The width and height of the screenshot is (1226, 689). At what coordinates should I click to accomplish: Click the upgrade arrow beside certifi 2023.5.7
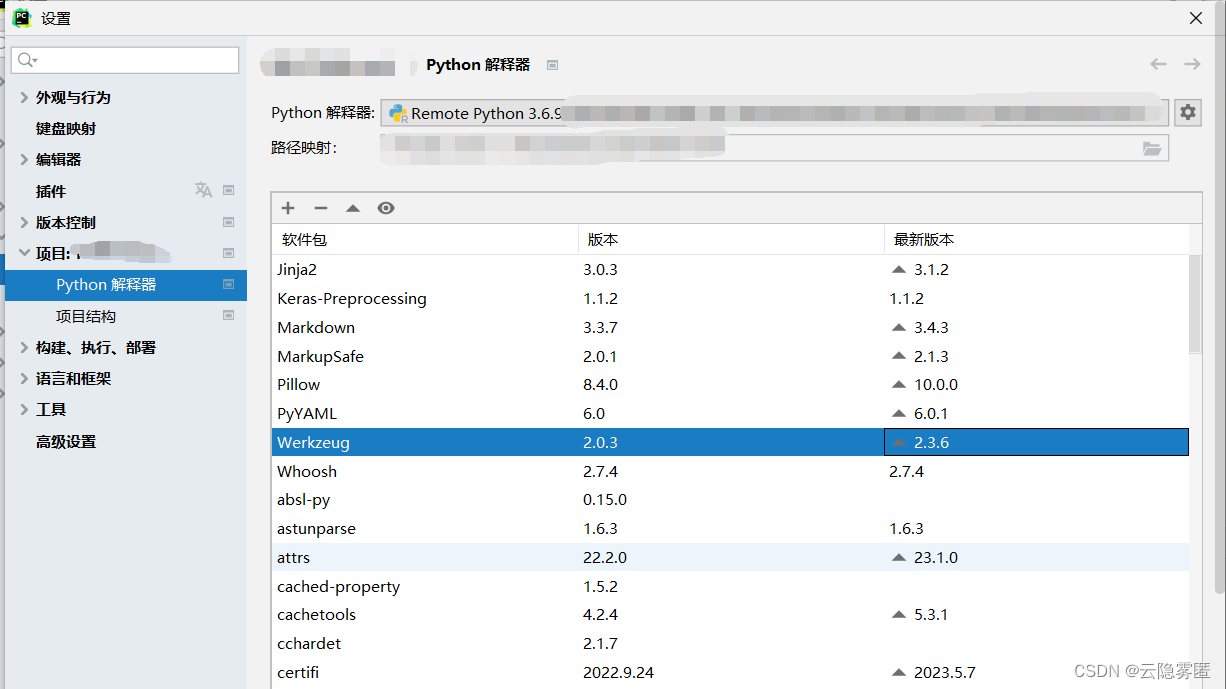pos(898,672)
